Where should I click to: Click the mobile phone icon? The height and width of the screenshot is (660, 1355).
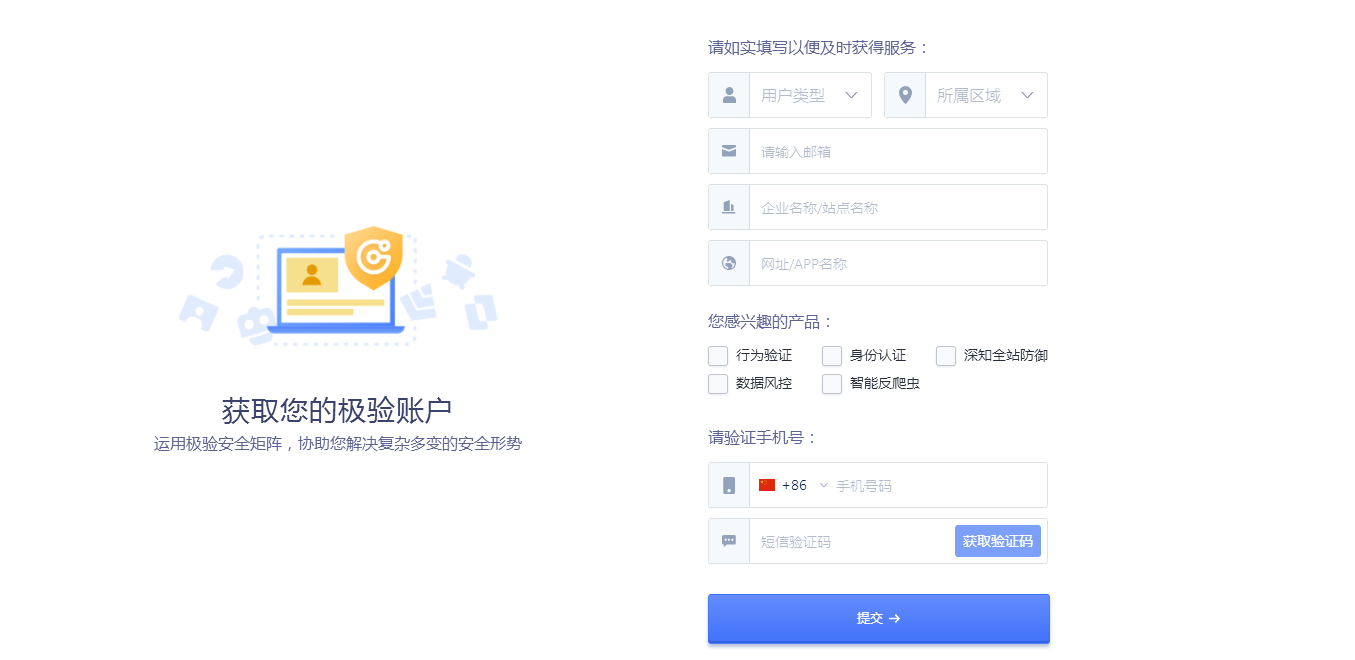(729, 485)
